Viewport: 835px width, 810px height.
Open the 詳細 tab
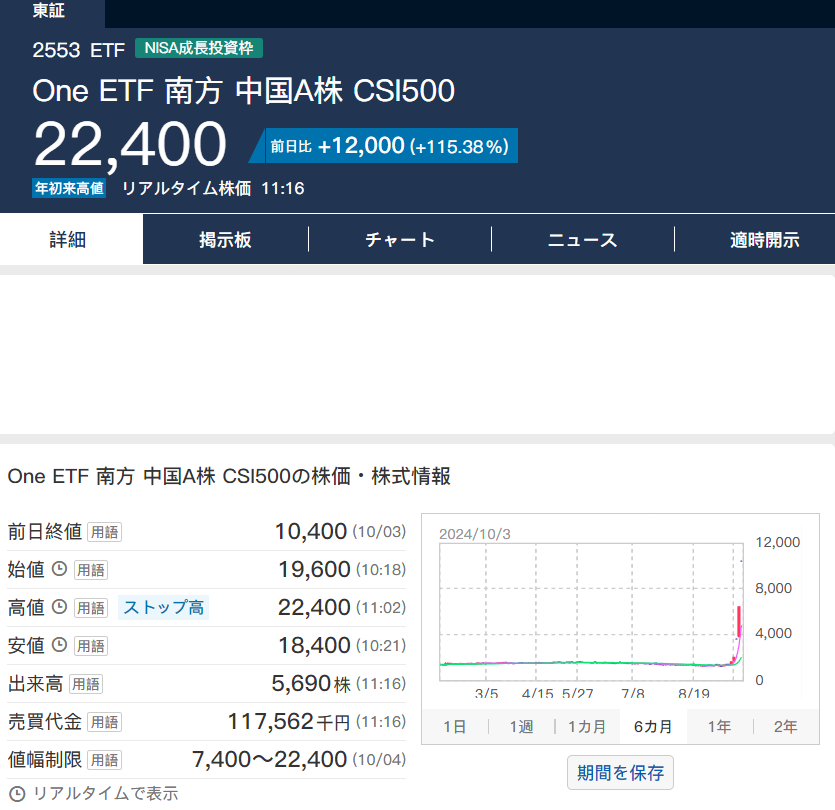[71, 240]
